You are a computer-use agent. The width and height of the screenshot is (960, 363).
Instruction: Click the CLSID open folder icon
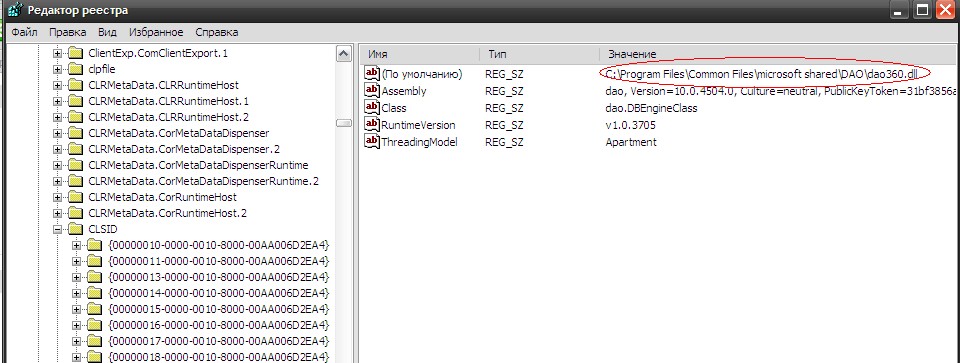click(75, 230)
